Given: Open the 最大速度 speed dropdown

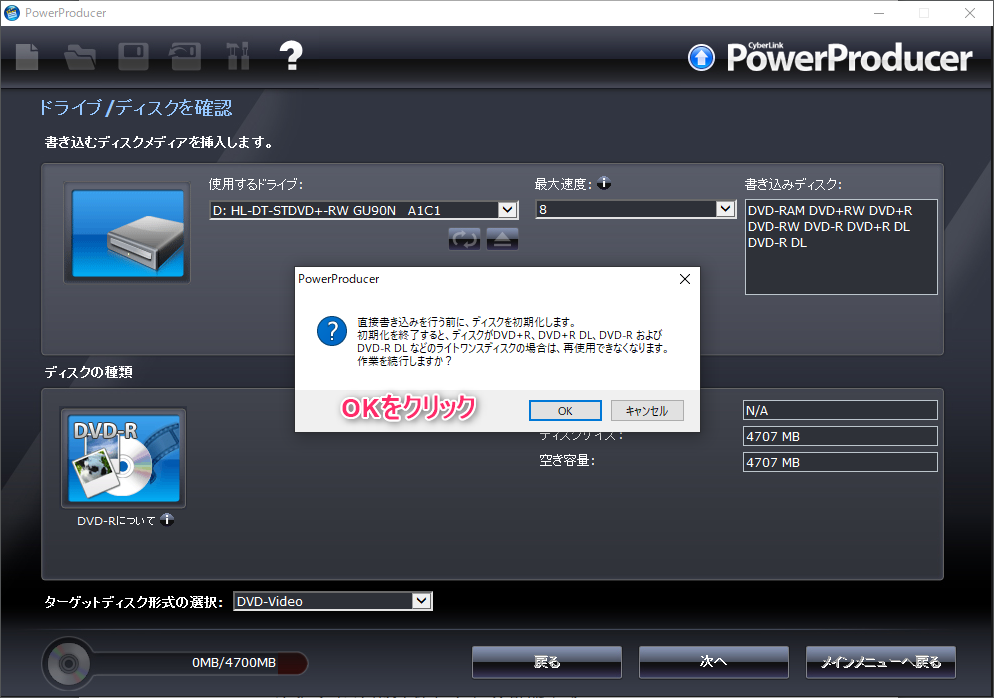Looking at the screenshot, I should (x=725, y=209).
